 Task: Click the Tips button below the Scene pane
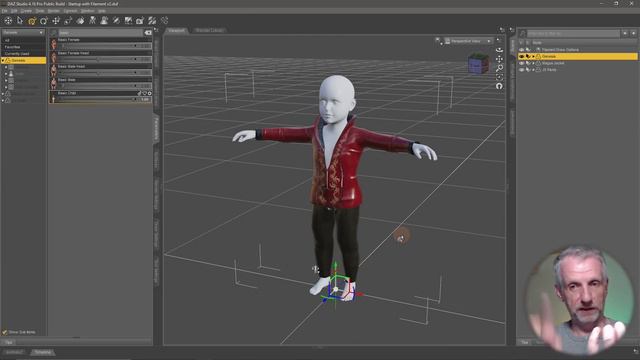(525, 342)
